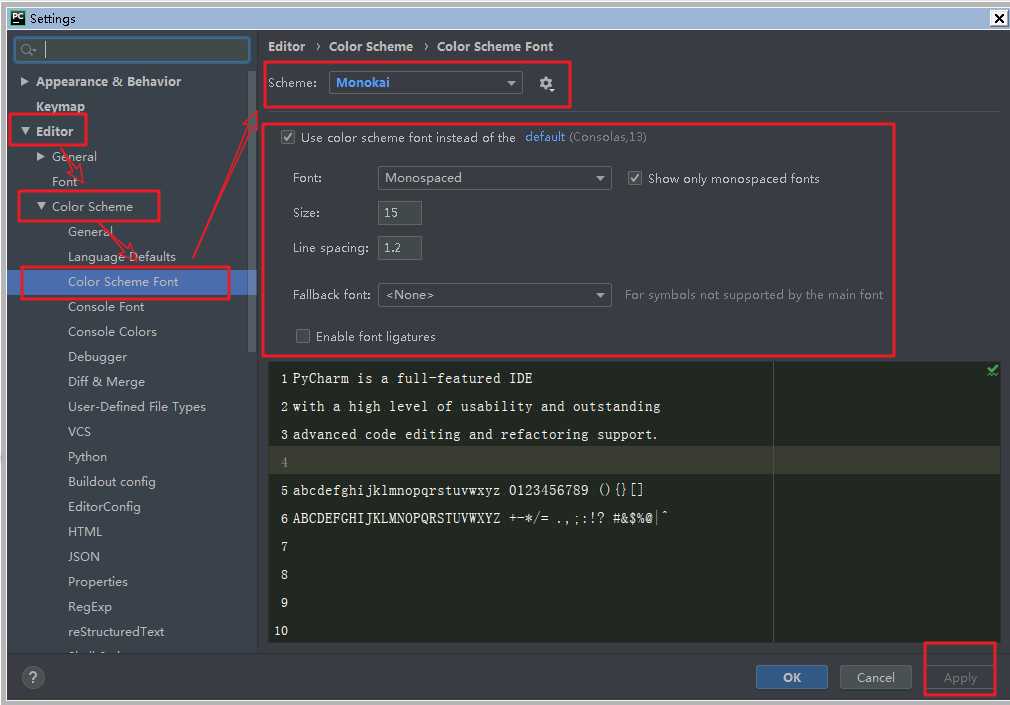Select Keymap in settings tree

60,106
